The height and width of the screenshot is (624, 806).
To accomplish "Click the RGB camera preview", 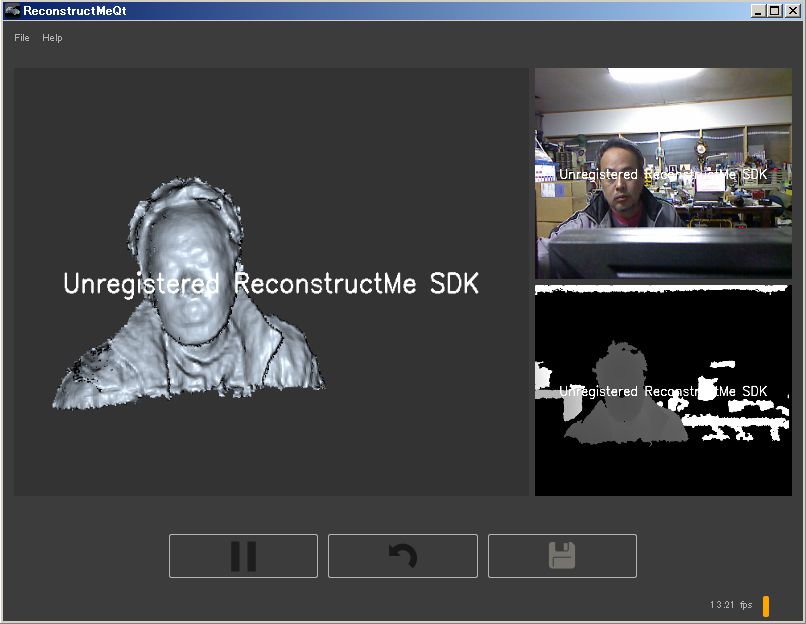I will coord(663,173).
